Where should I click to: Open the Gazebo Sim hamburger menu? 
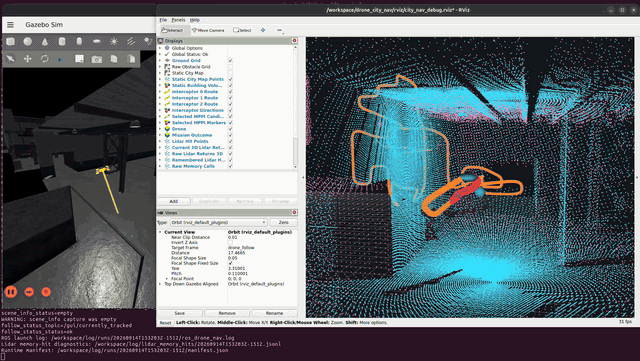click(10, 25)
